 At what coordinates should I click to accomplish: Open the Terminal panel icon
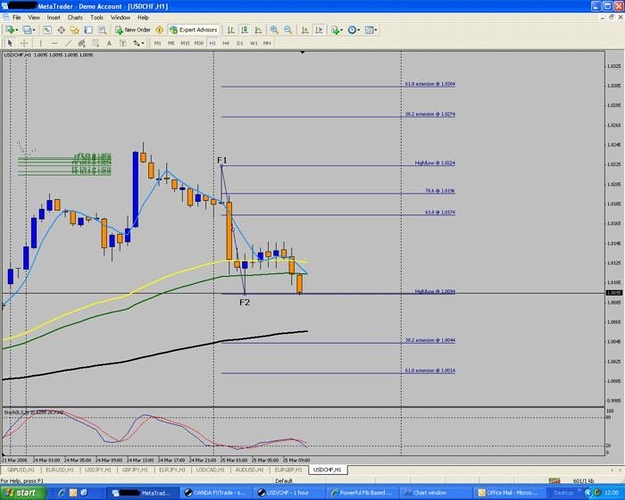tap(88, 30)
